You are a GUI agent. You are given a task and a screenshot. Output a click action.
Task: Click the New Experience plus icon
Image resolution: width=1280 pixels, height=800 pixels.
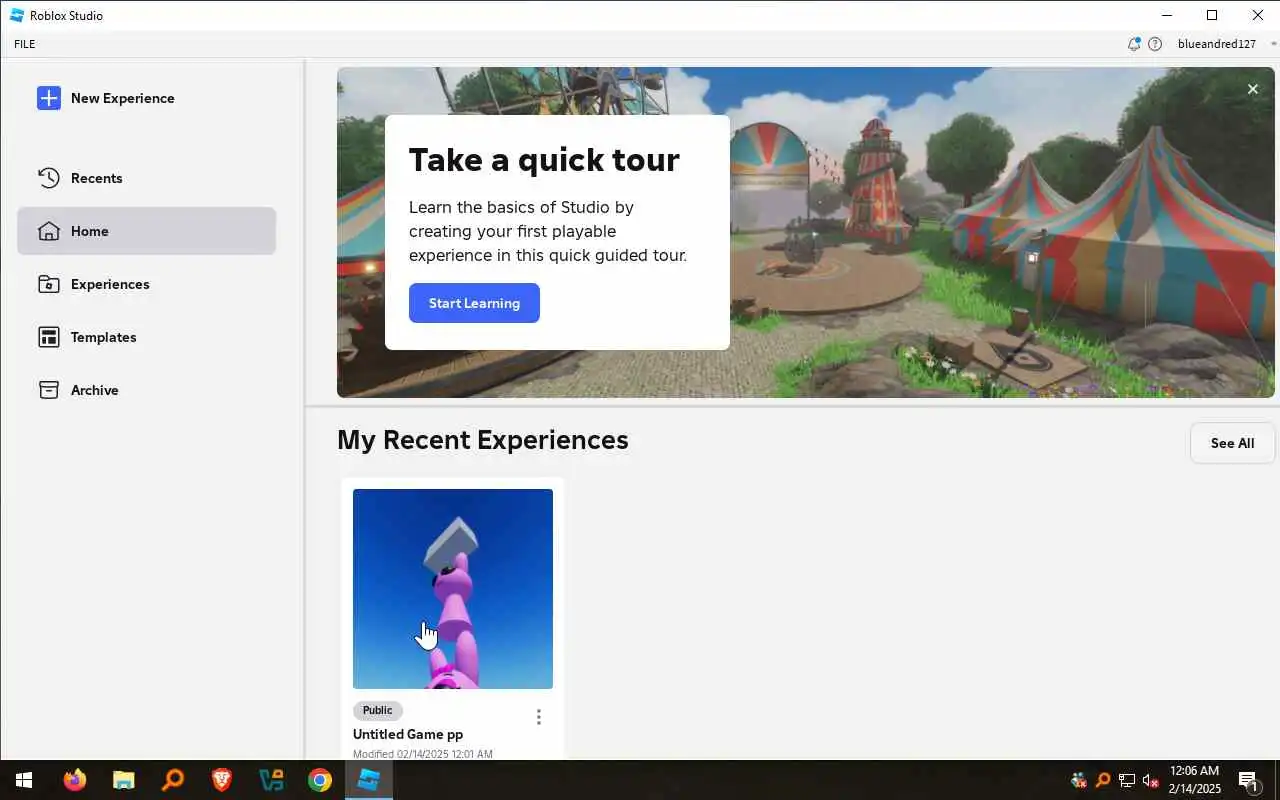(49, 98)
